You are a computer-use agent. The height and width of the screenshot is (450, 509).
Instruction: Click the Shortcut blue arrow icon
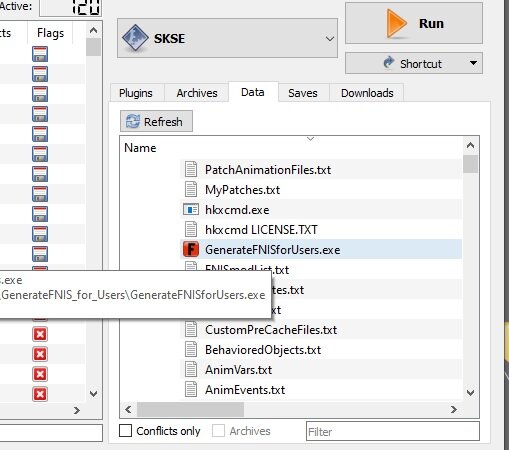tap(388, 62)
